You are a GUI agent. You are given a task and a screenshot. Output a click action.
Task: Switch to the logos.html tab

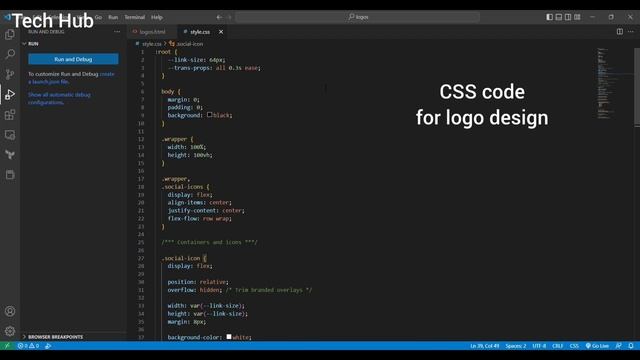point(152,32)
